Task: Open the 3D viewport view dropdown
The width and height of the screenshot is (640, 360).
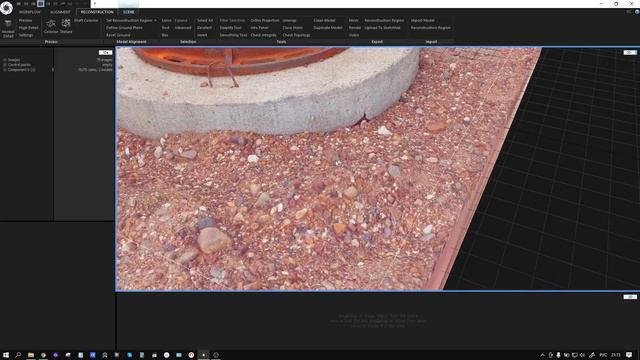Action: [630, 53]
